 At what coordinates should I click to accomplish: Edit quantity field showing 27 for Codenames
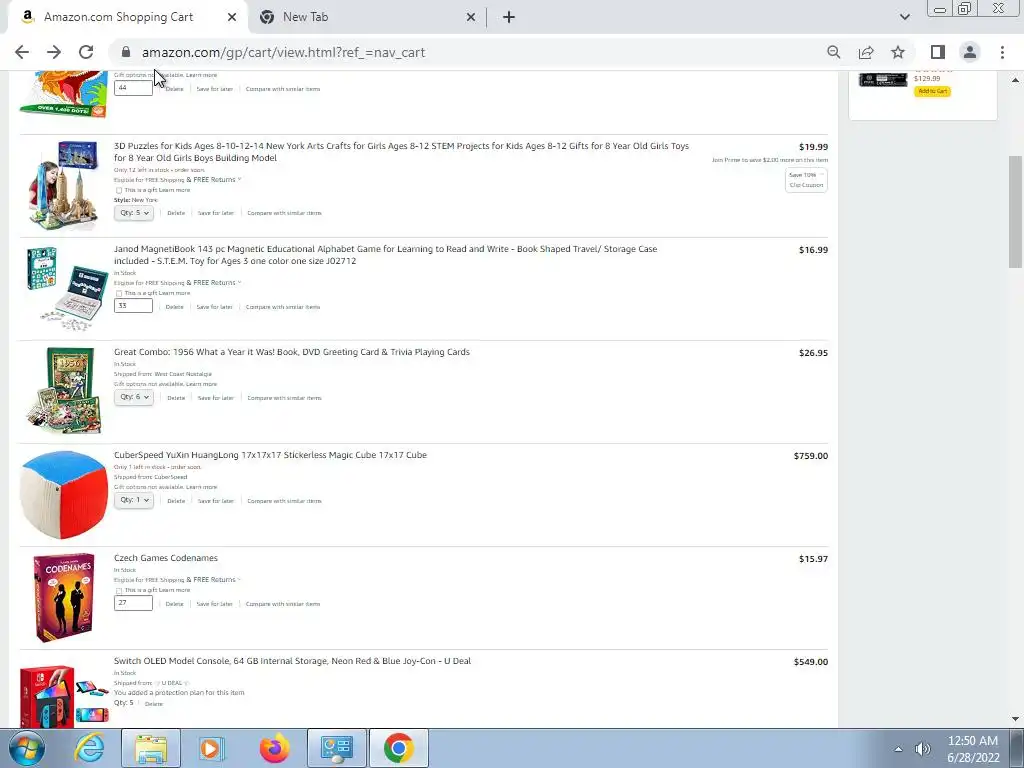[133, 603]
